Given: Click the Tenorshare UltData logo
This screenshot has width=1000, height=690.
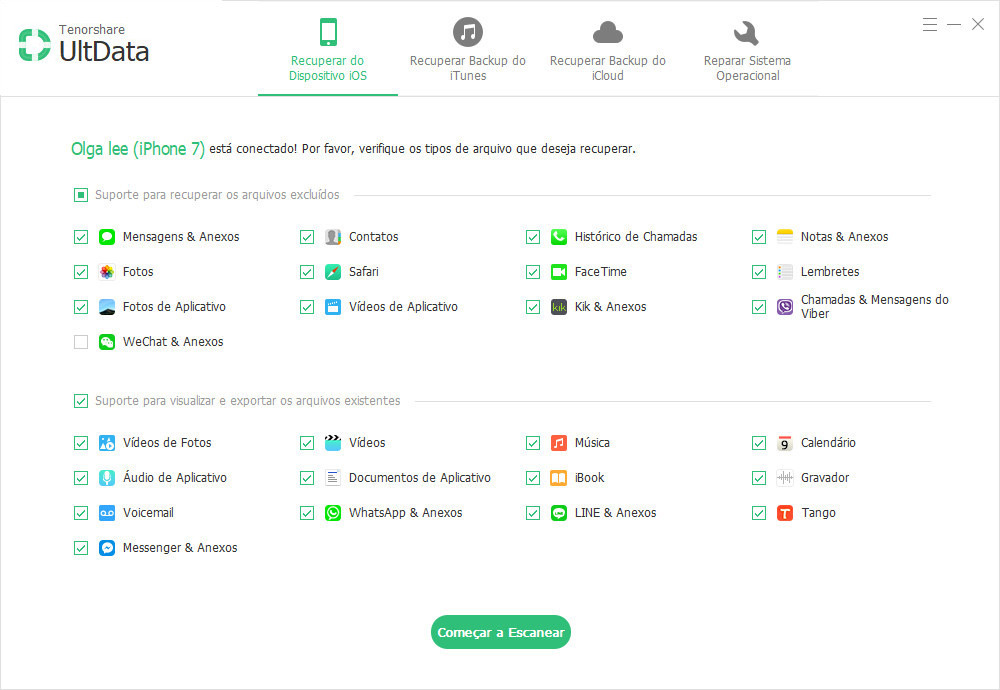Looking at the screenshot, I should (x=84, y=45).
